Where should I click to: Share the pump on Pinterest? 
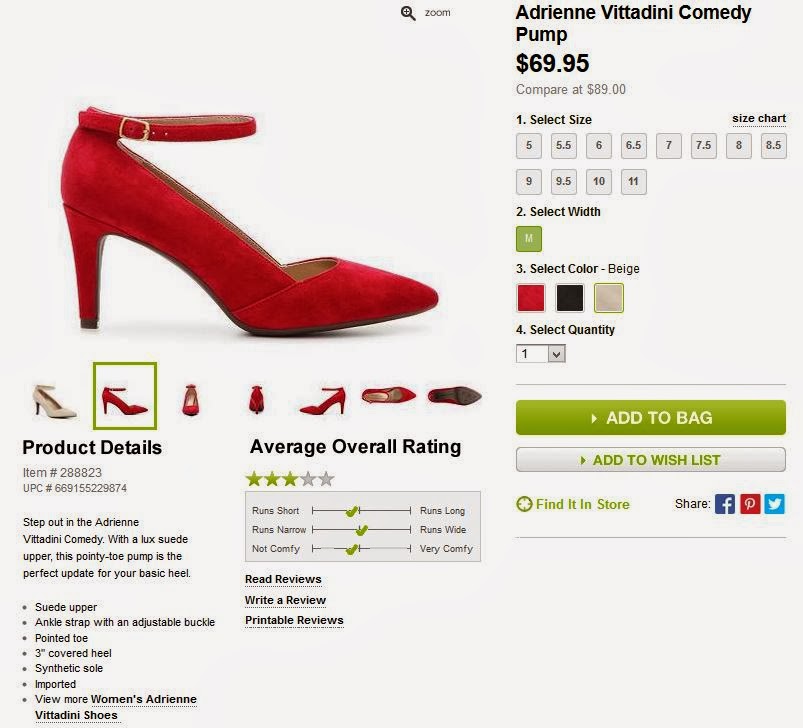(x=750, y=504)
